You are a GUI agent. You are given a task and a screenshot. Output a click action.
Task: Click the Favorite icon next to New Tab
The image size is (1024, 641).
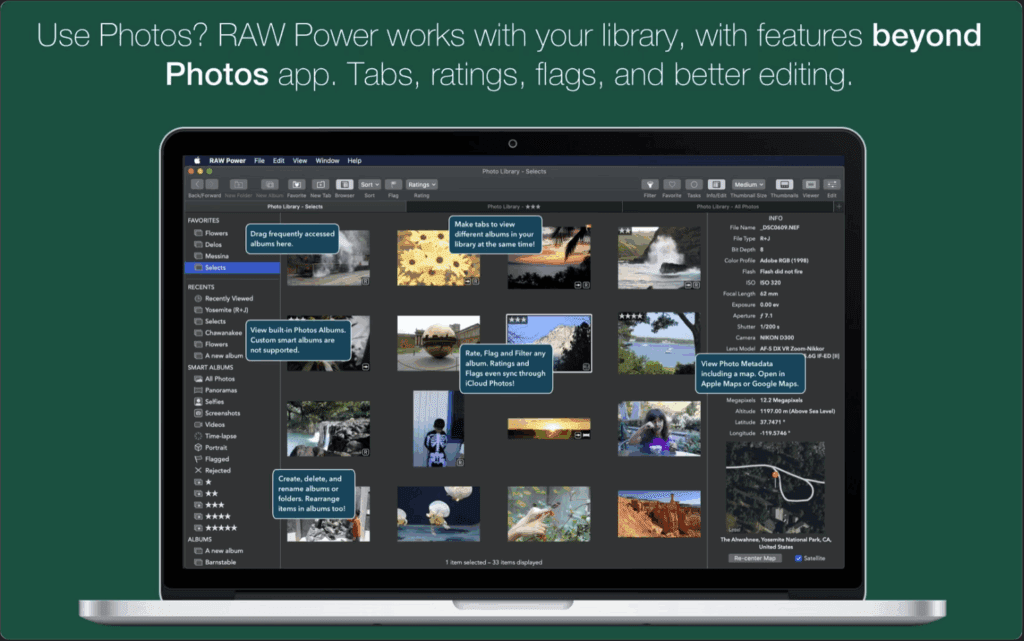point(296,185)
